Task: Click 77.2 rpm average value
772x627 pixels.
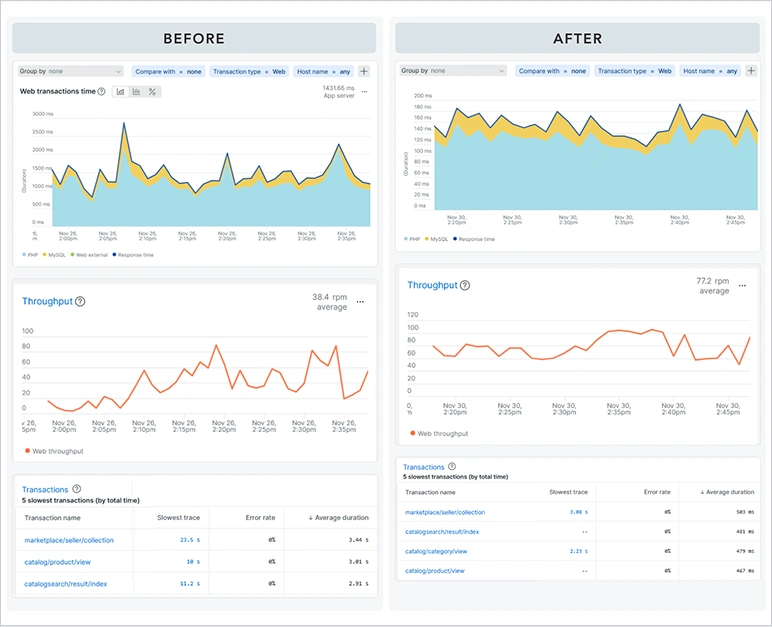Action: (712, 286)
